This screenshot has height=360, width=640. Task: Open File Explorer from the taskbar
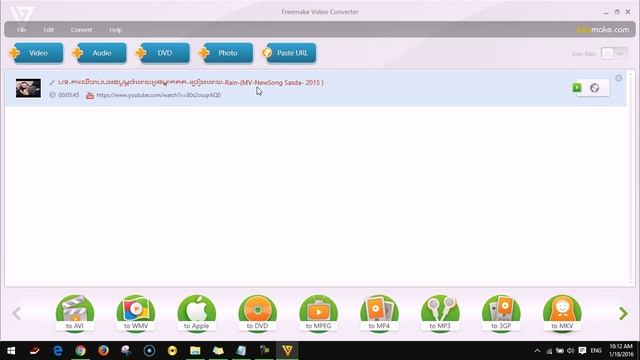(195, 351)
